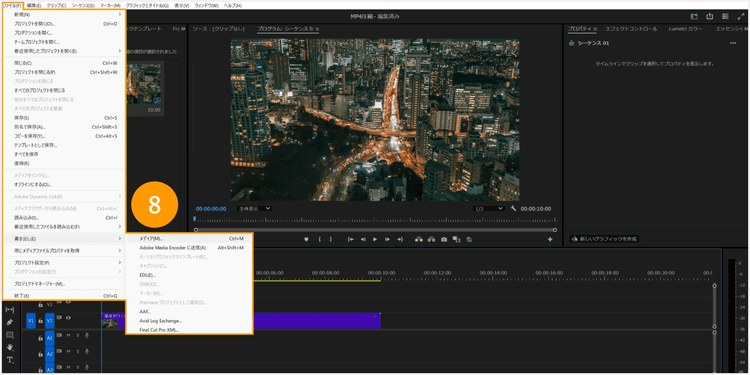Open the シーケンス(S) menu

83,5
